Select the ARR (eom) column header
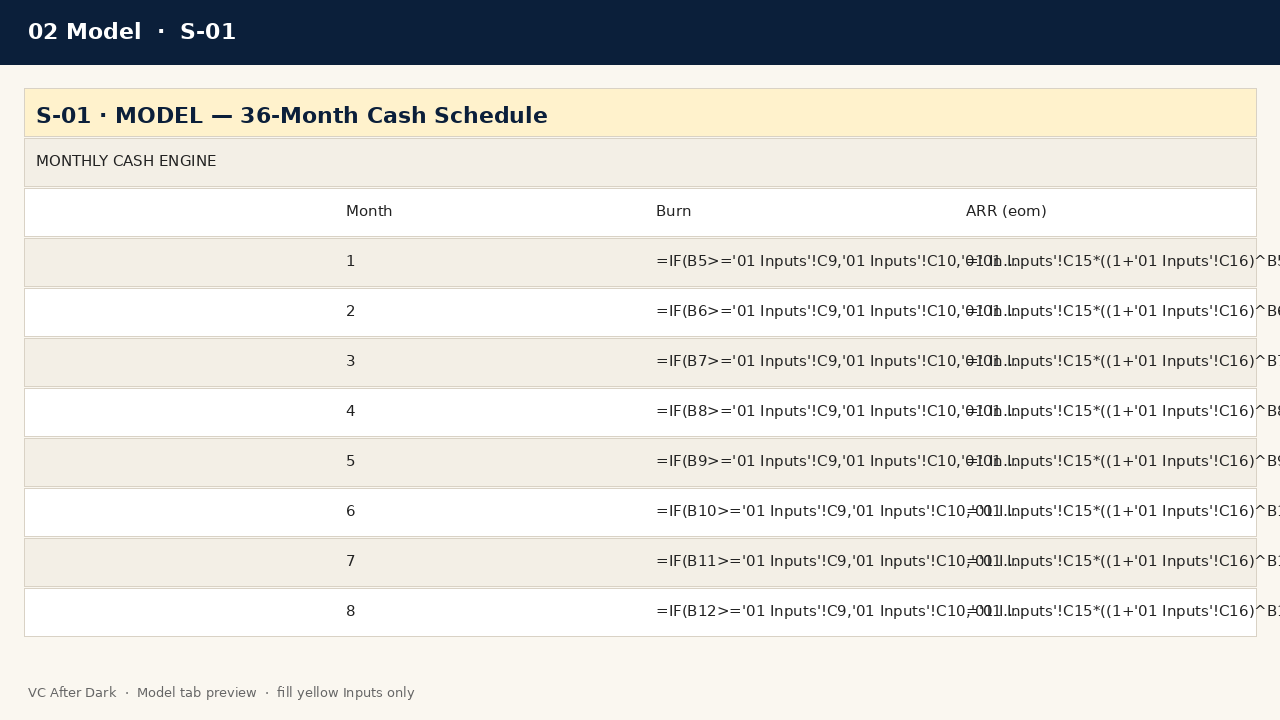 (x=1105, y=212)
